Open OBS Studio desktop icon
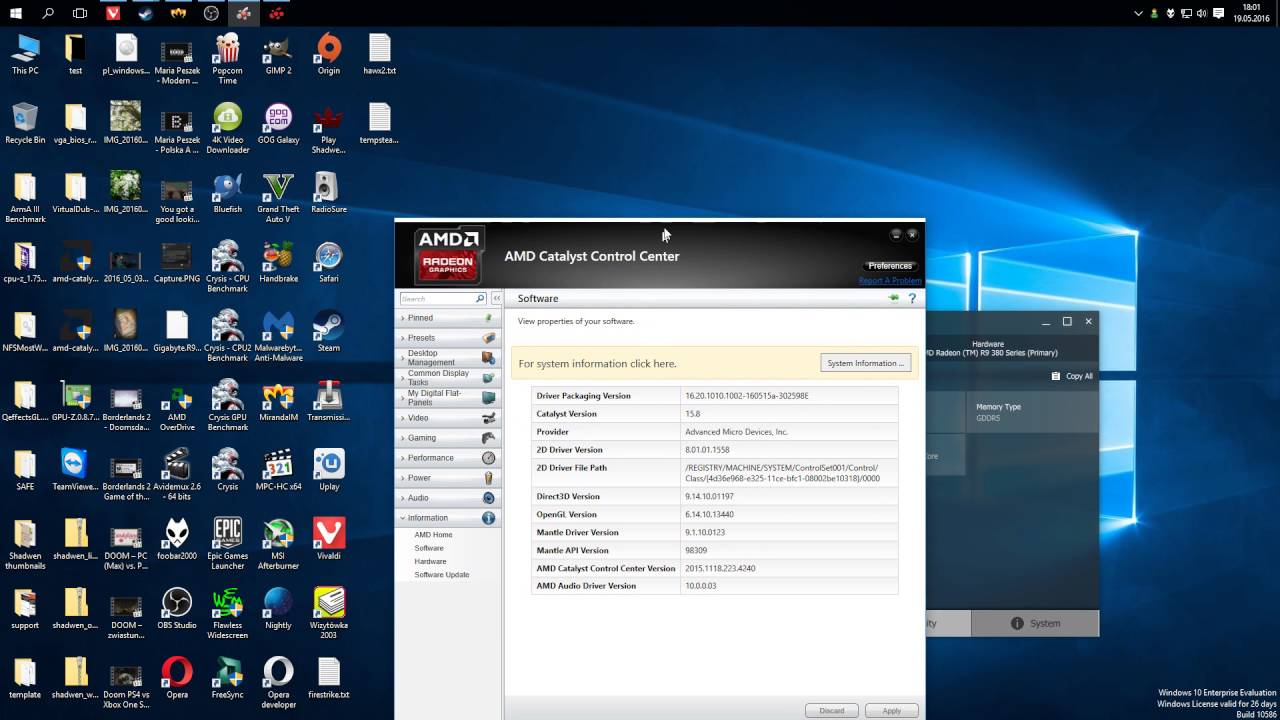 click(x=177, y=609)
